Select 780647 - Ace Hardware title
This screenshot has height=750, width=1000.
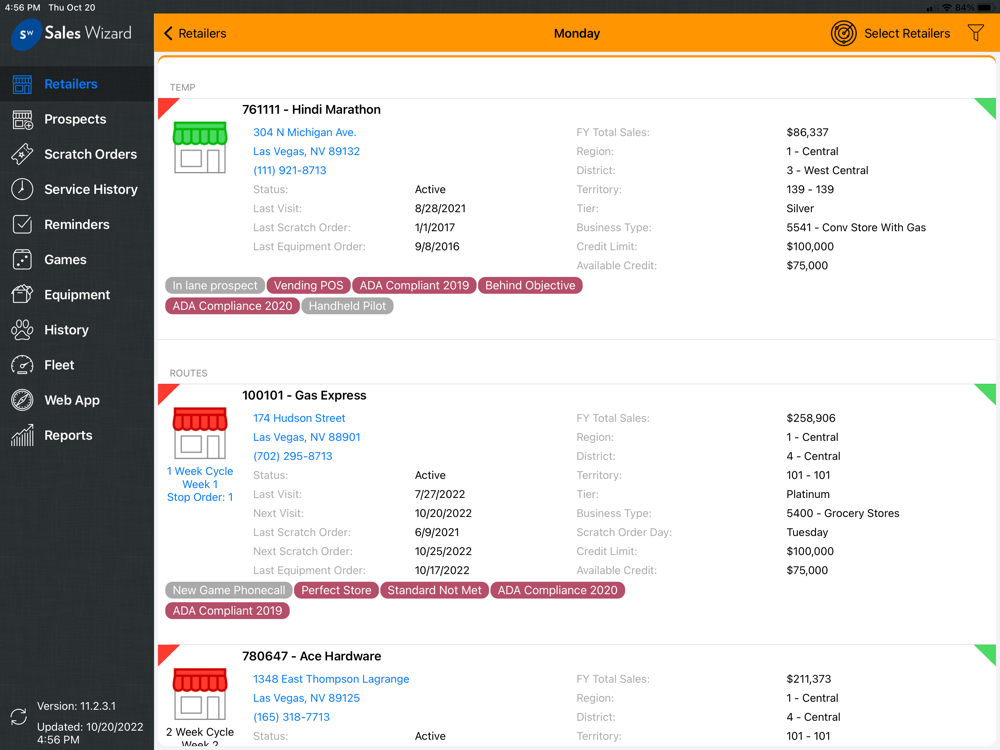click(x=312, y=656)
